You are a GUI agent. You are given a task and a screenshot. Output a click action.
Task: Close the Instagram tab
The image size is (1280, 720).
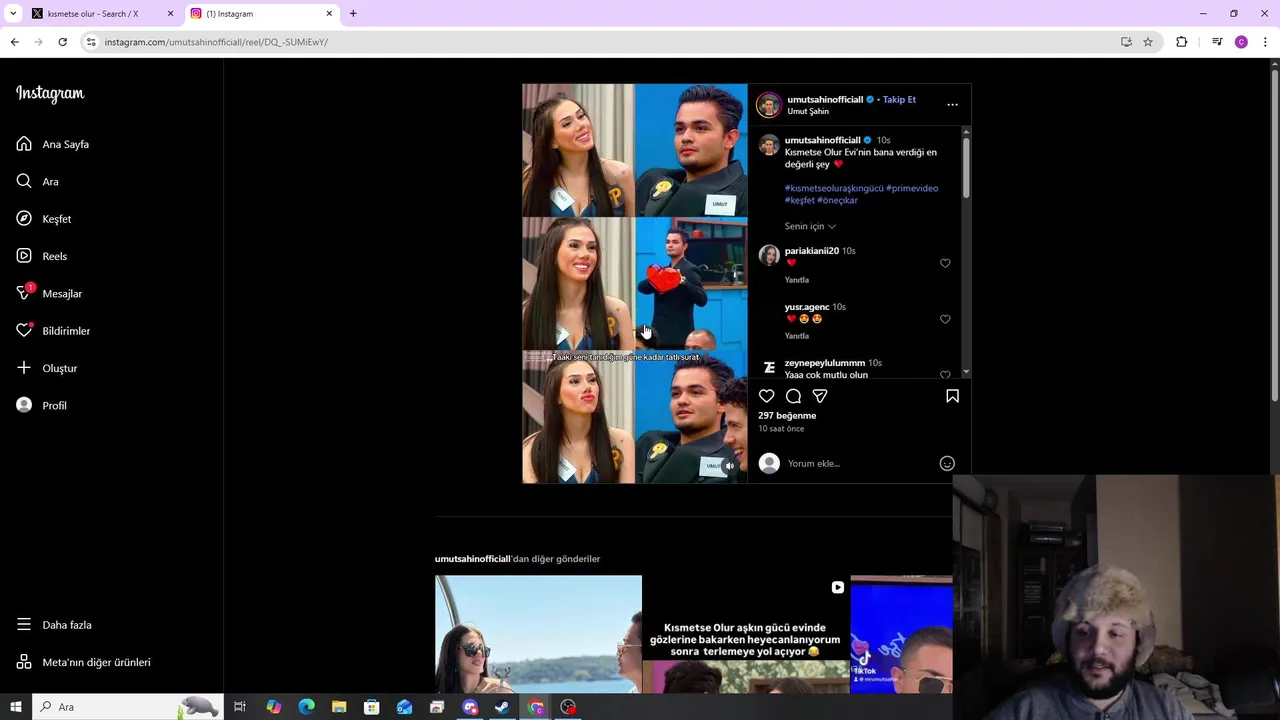(x=329, y=14)
